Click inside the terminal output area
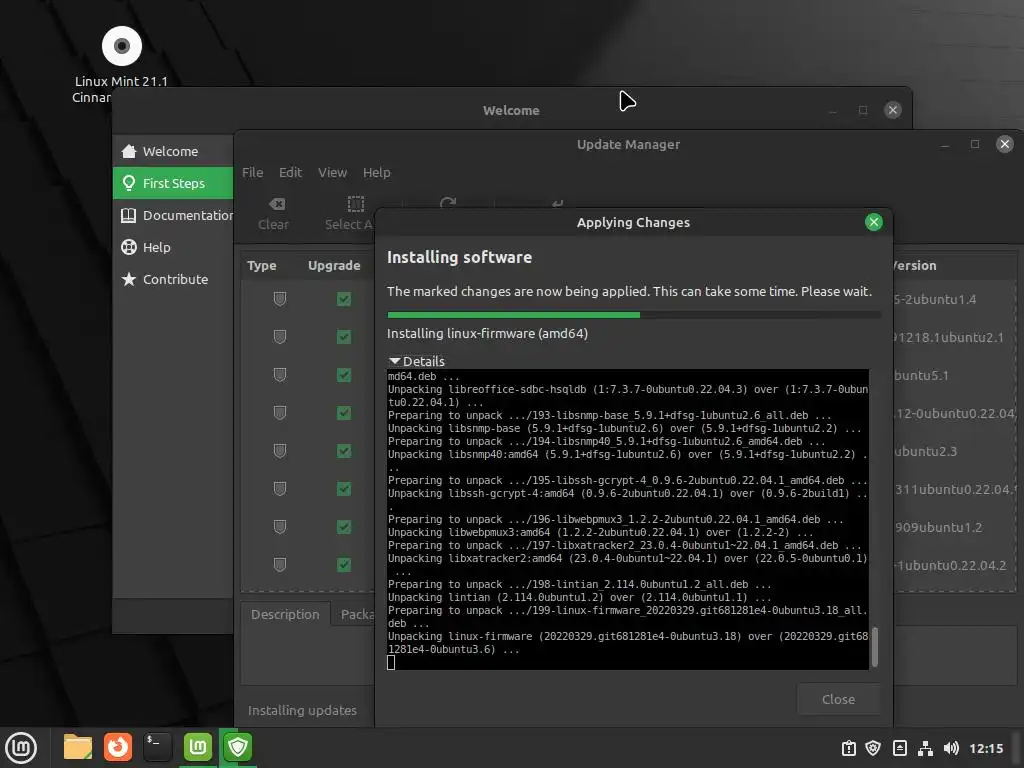This screenshot has height=768, width=1024. pyautogui.click(x=628, y=520)
